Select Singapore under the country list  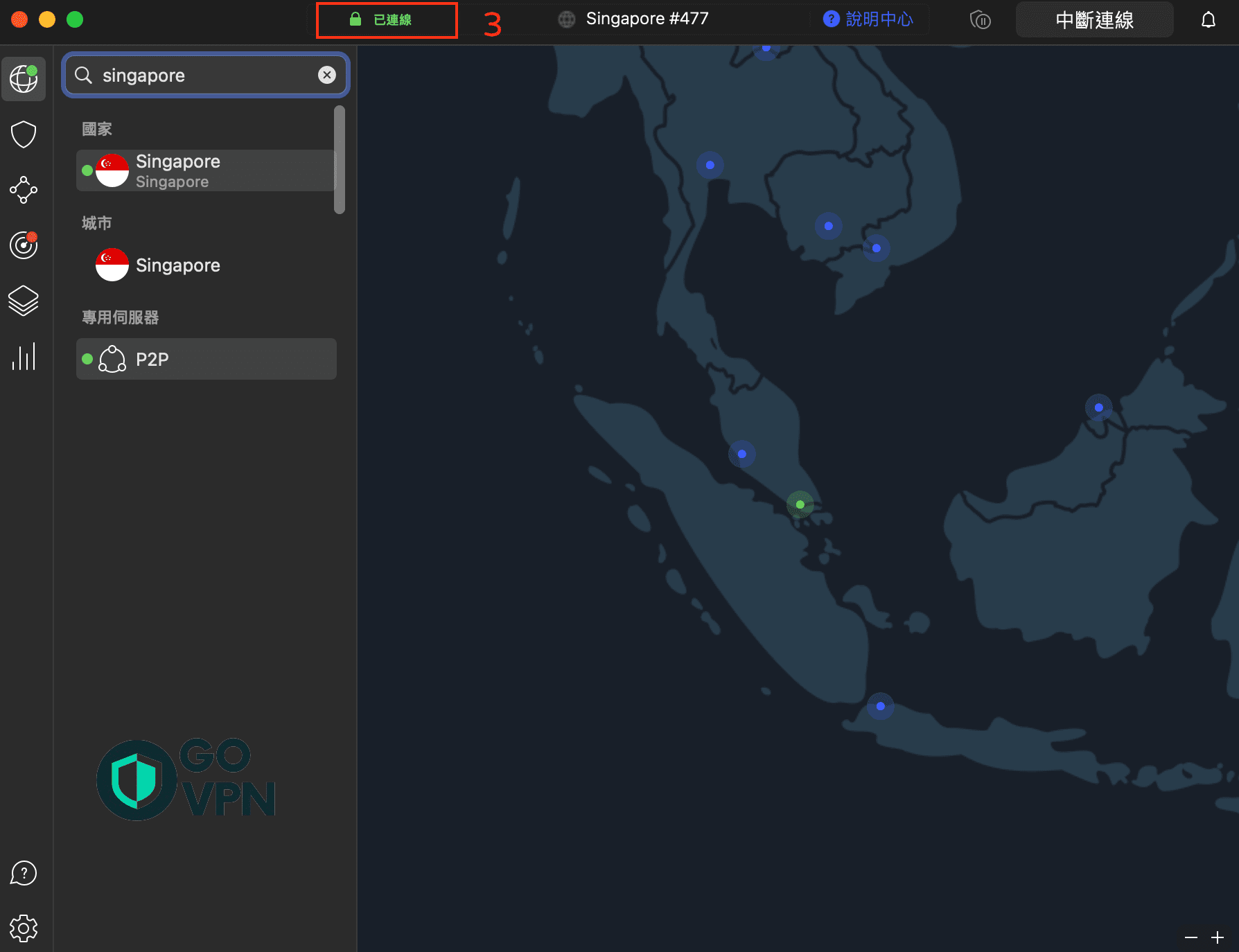coord(206,170)
